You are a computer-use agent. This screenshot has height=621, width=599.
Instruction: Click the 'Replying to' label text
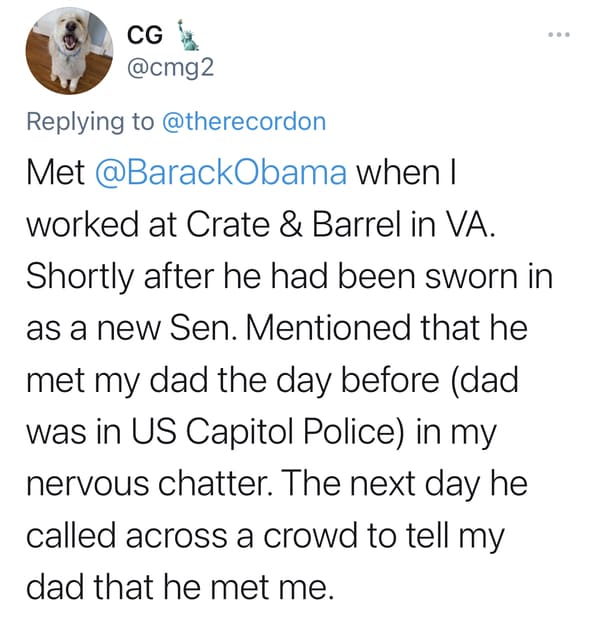pyautogui.click(x=90, y=122)
